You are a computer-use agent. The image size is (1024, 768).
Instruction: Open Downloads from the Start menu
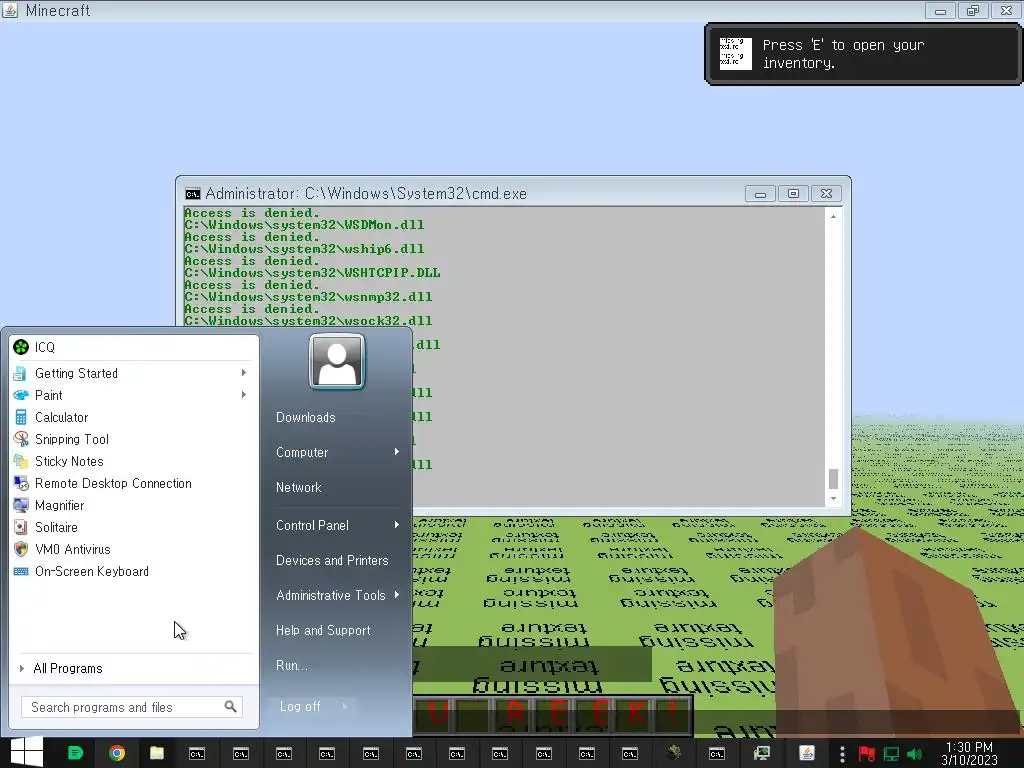point(306,417)
